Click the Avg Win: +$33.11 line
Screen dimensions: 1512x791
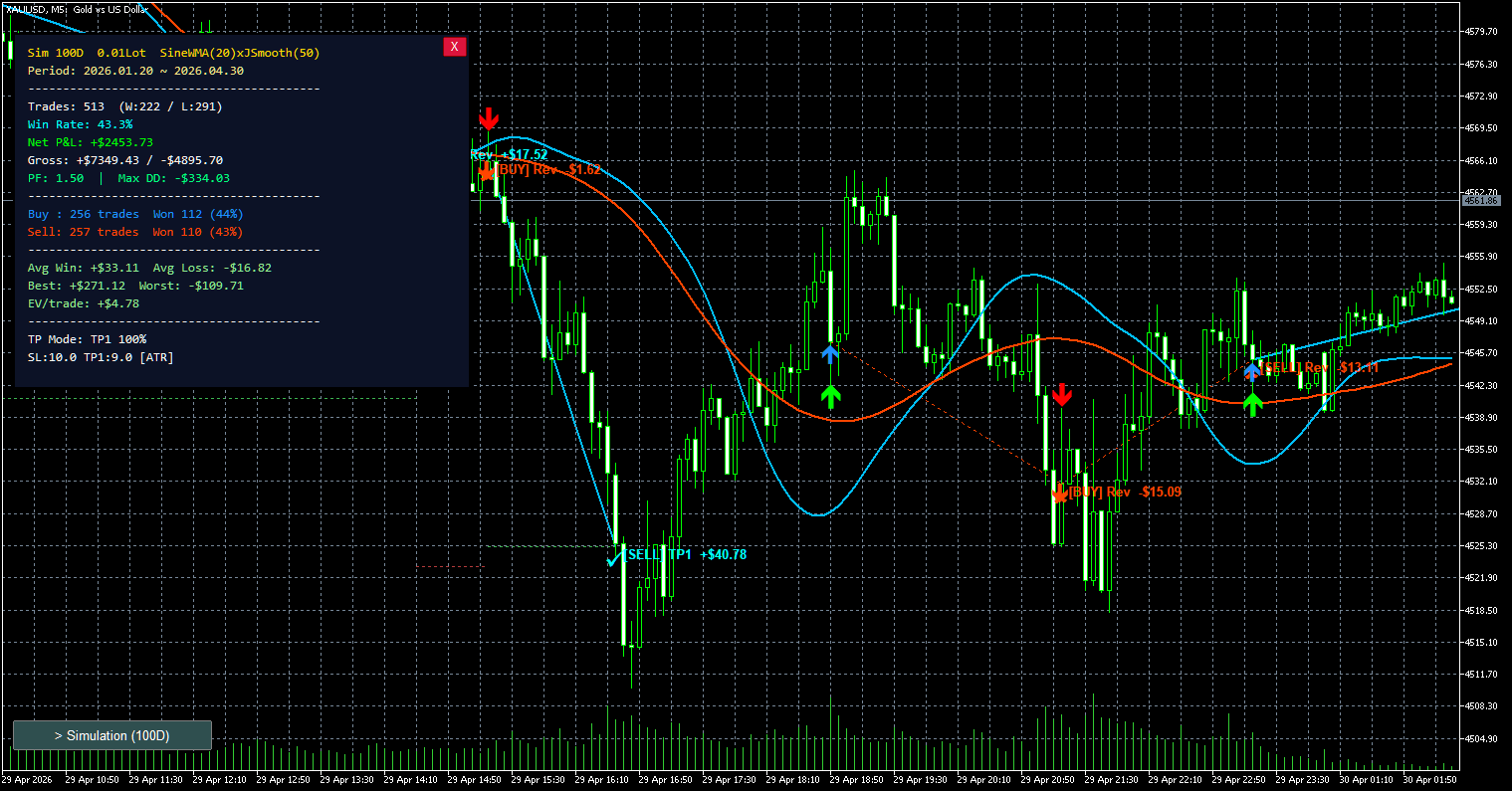(x=149, y=268)
